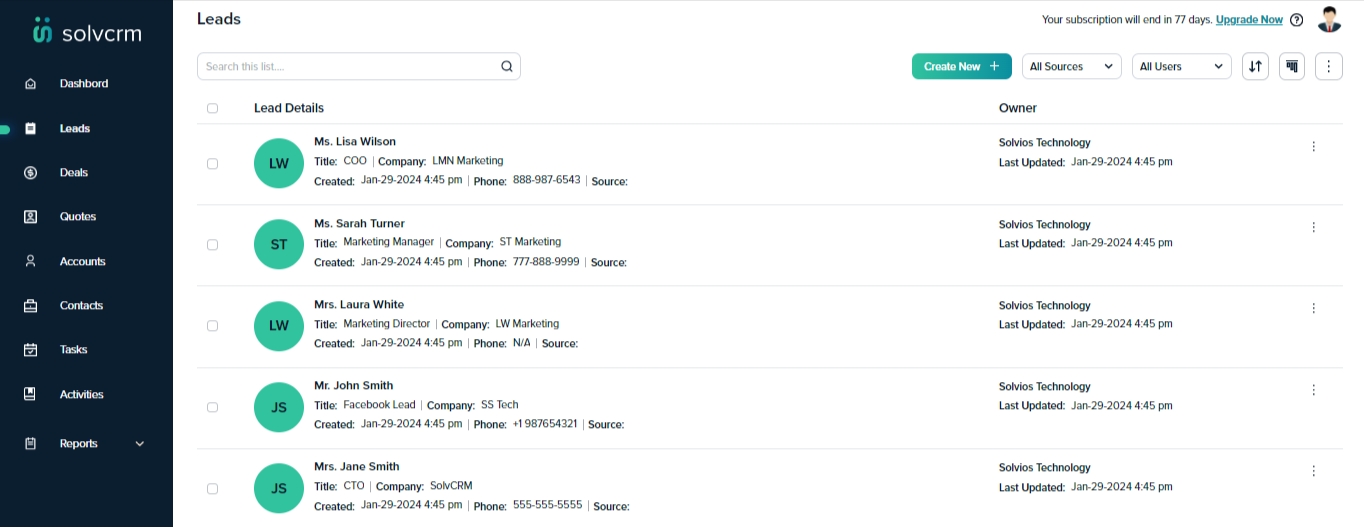This screenshot has height=527, width=1364.
Task: Click the JS avatar of Jane Smith
Action: click(x=279, y=488)
